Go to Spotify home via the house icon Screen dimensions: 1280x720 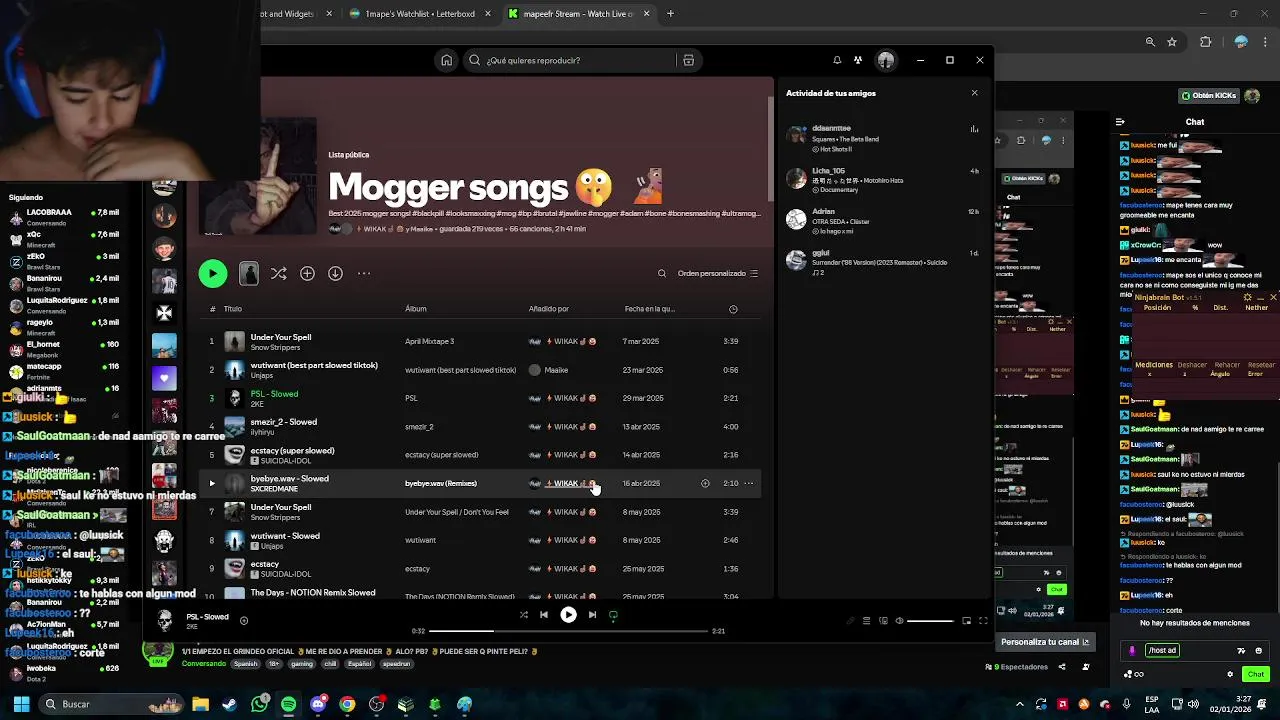pyautogui.click(x=446, y=60)
